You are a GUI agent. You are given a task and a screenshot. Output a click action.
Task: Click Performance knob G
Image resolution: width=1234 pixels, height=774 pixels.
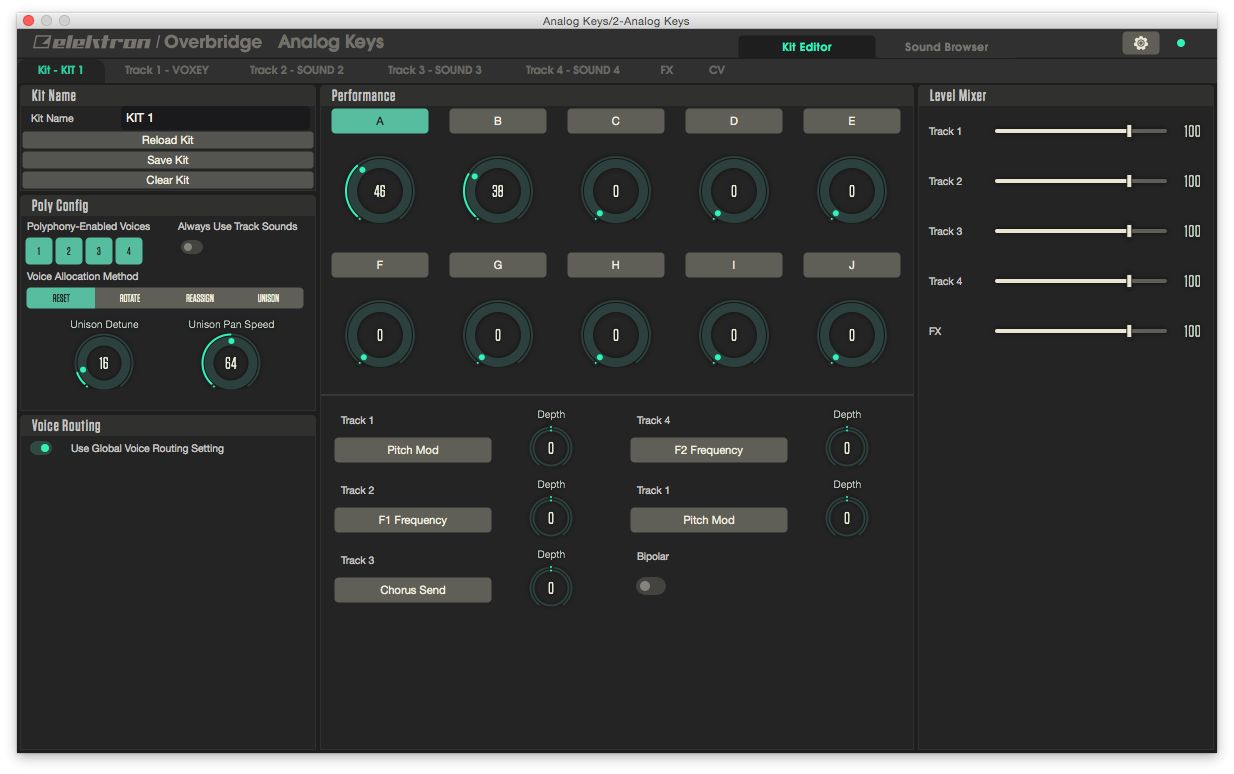pos(498,335)
